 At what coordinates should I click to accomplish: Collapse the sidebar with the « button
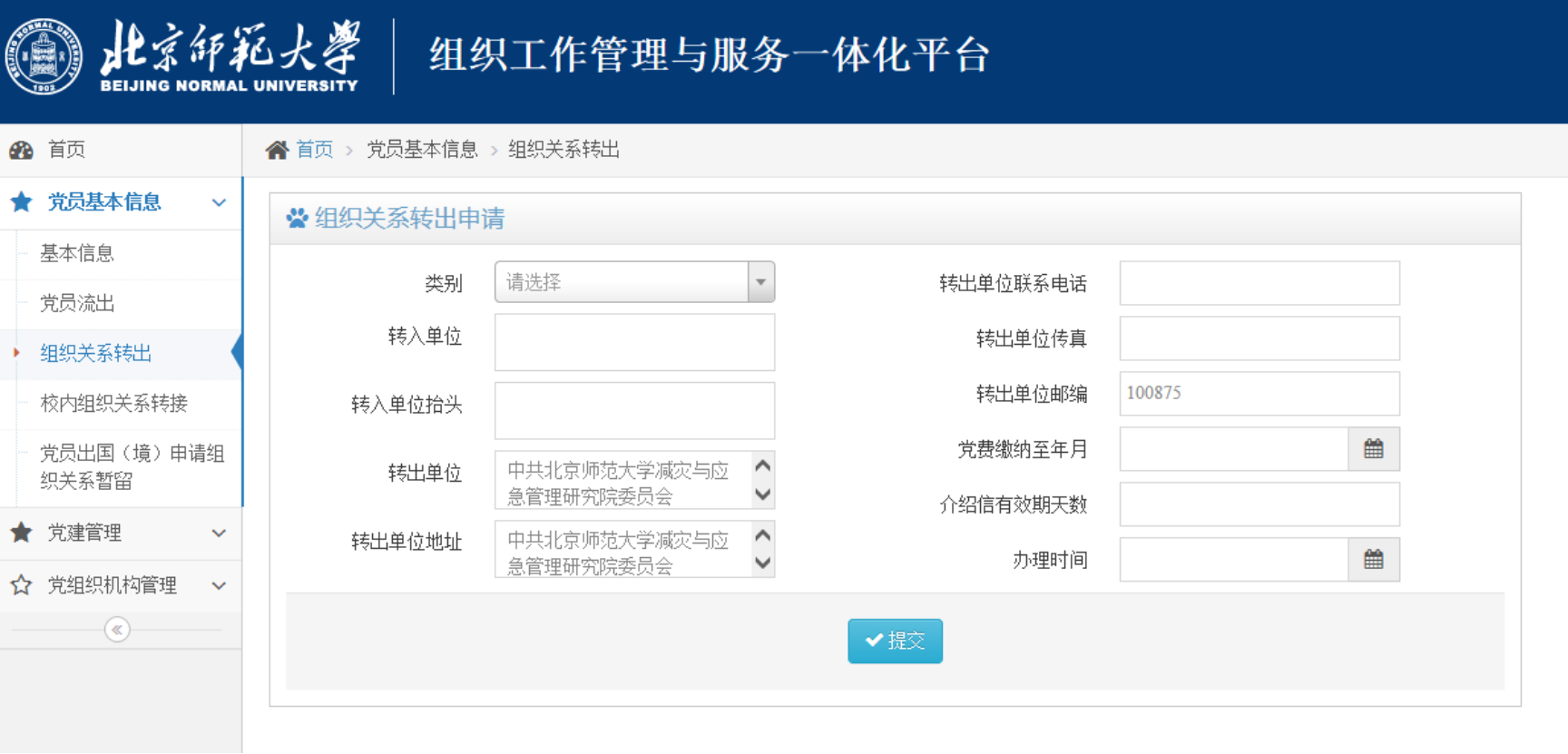[x=116, y=628]
